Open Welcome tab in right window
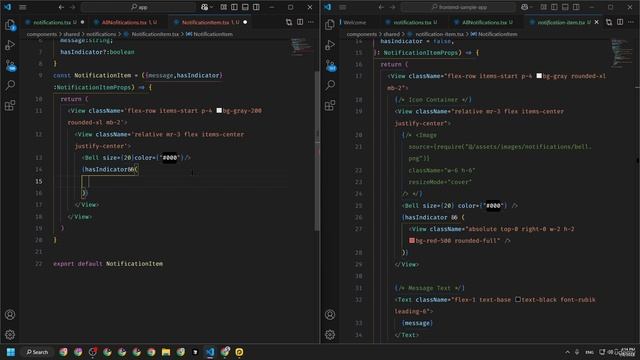This screenshot has width=640, height=360. 353,22
